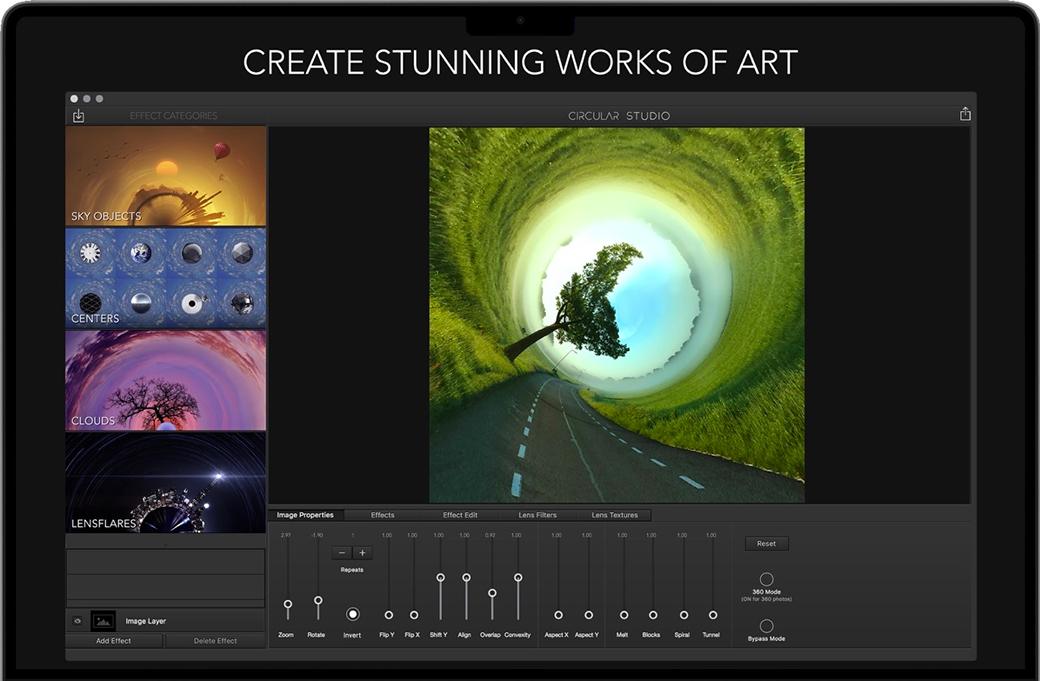Switch to the Lens Textures tab
This screenshot has width=1040, height=681.
pos(614,515)
